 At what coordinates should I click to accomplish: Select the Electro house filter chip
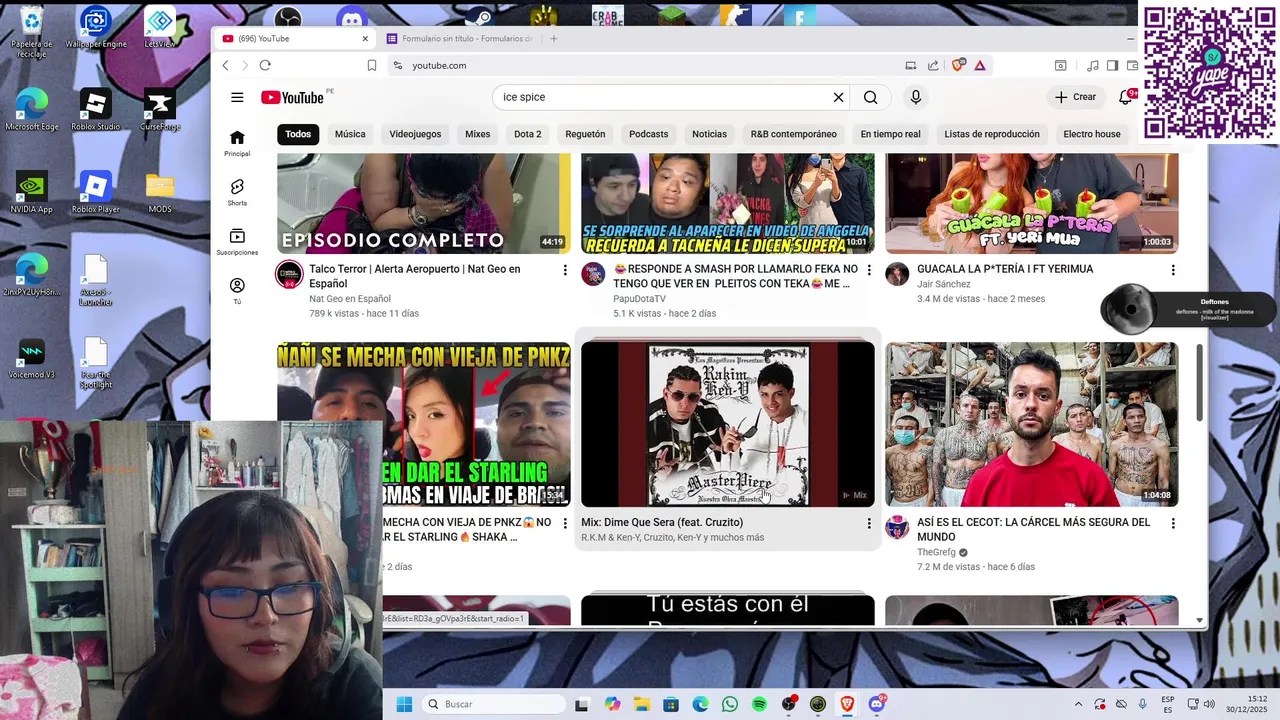coord(1092,134)
